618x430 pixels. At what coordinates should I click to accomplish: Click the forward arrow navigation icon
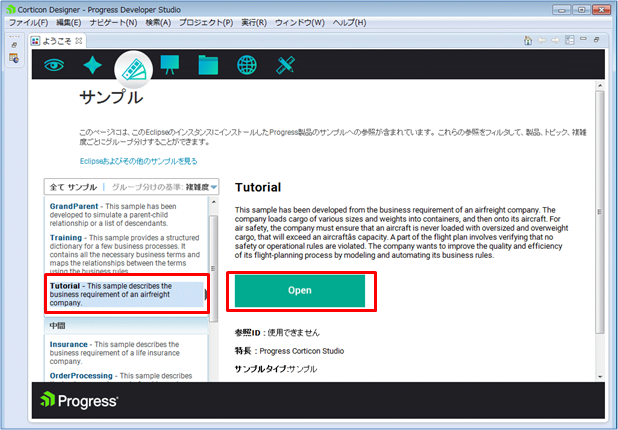[555, 41]
